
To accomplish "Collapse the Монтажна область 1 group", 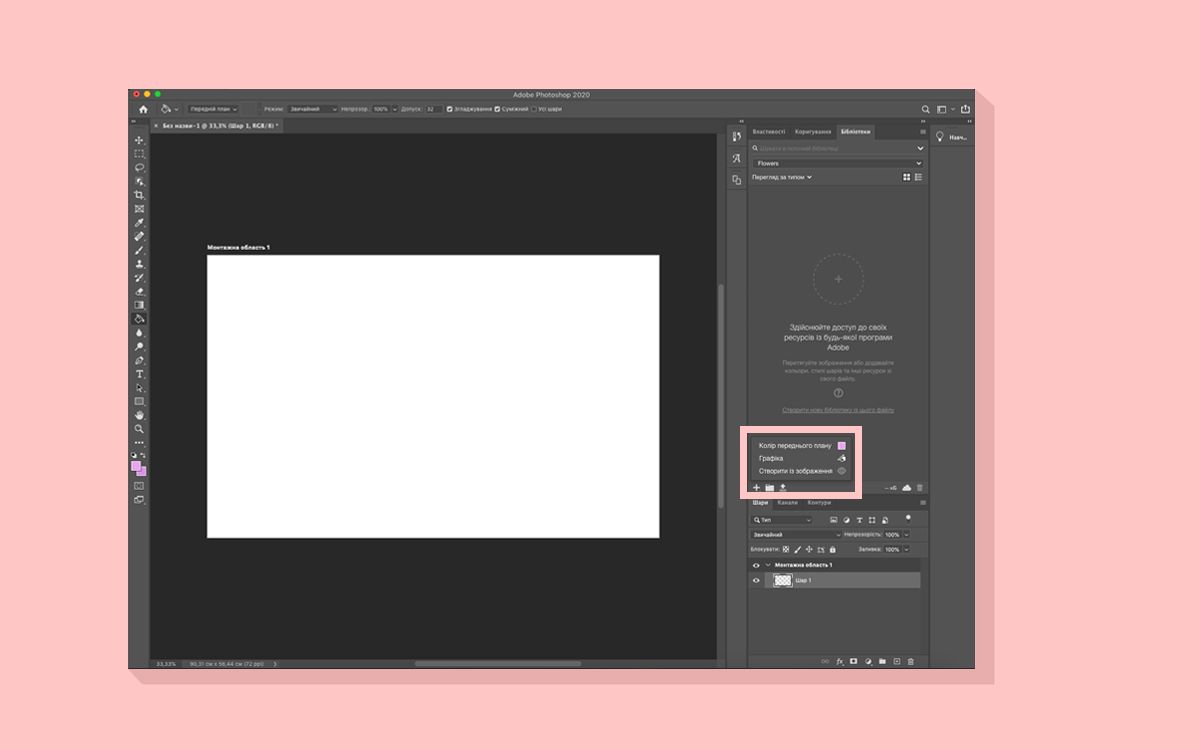I will [768, 565].
